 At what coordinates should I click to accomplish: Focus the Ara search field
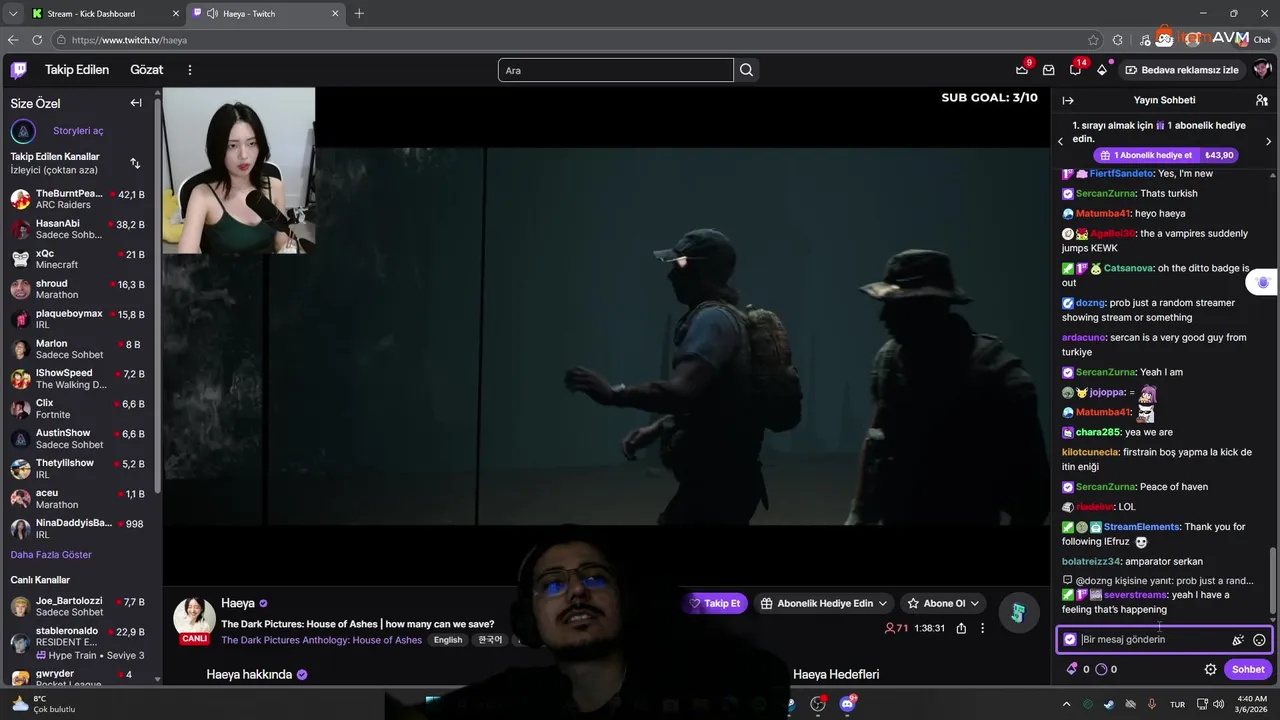[x=616, y=70]
